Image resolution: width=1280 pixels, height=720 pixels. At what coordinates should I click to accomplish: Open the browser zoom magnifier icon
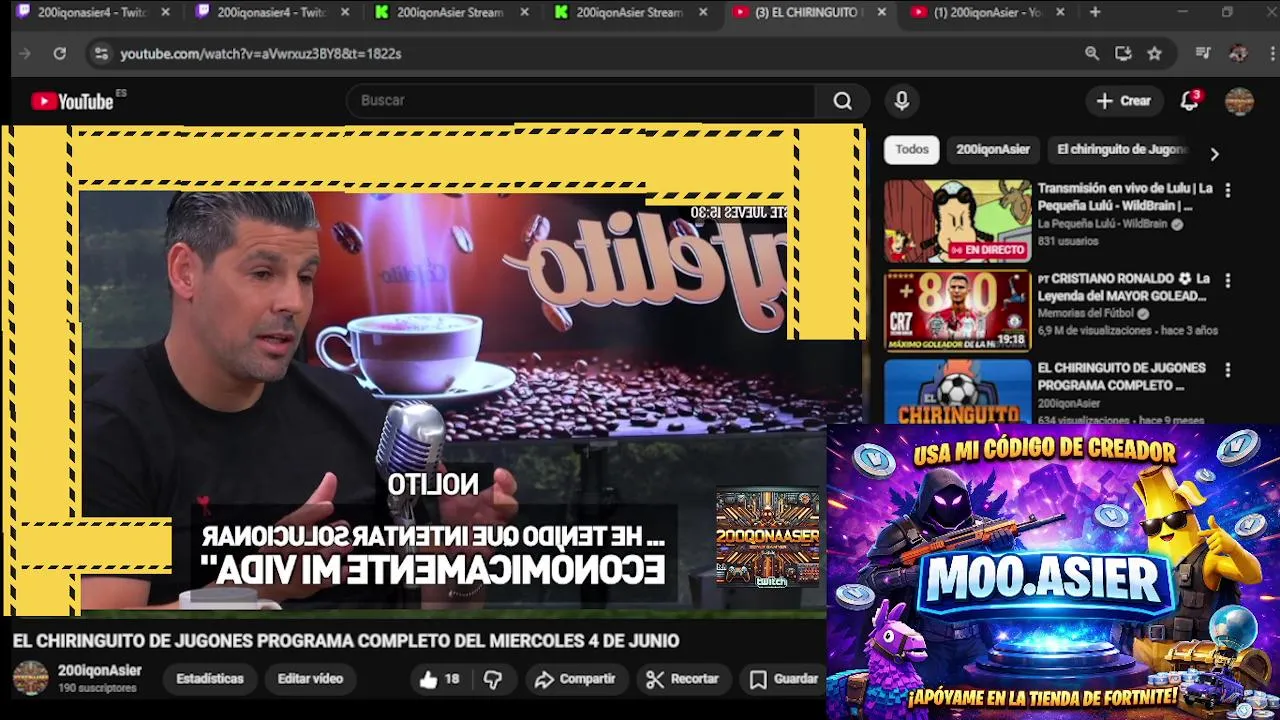(x=1092, y=54)
